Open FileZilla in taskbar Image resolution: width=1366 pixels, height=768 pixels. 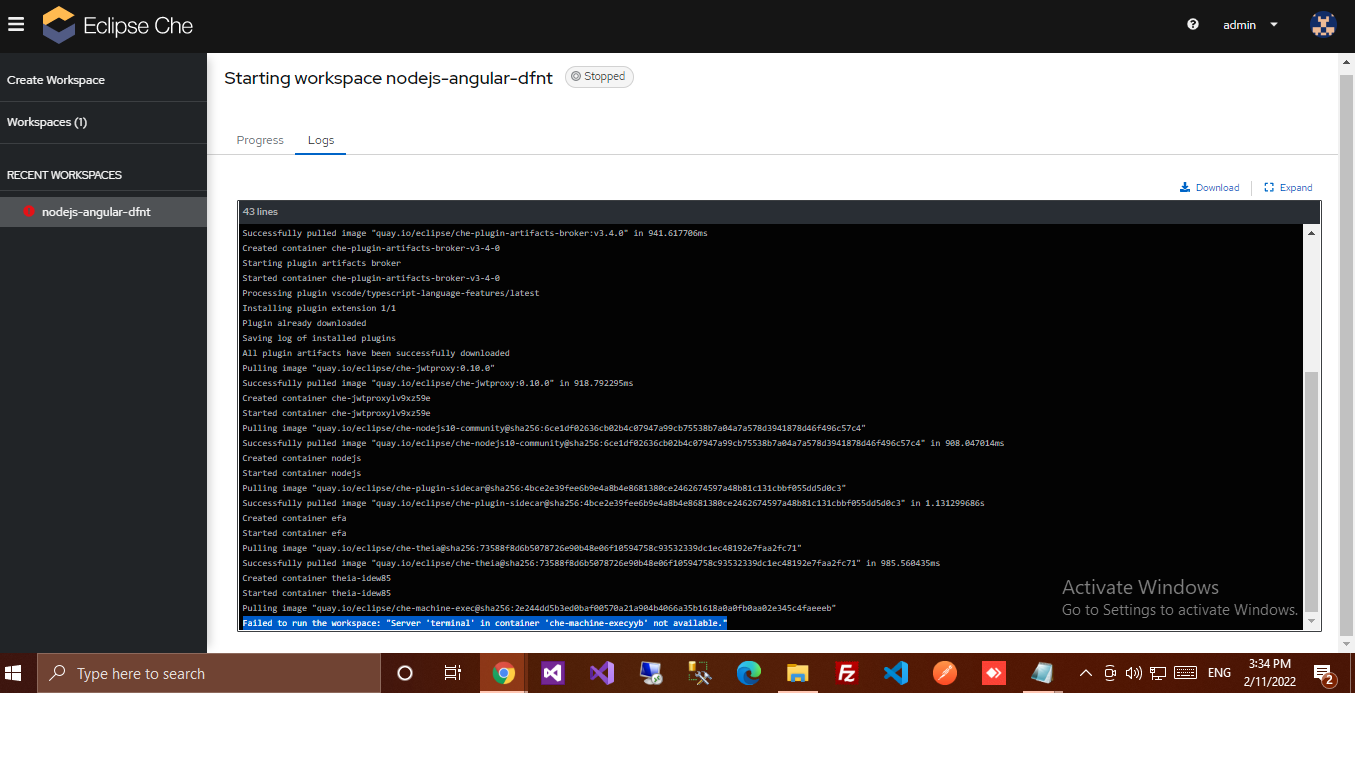[x=847, y=673]
